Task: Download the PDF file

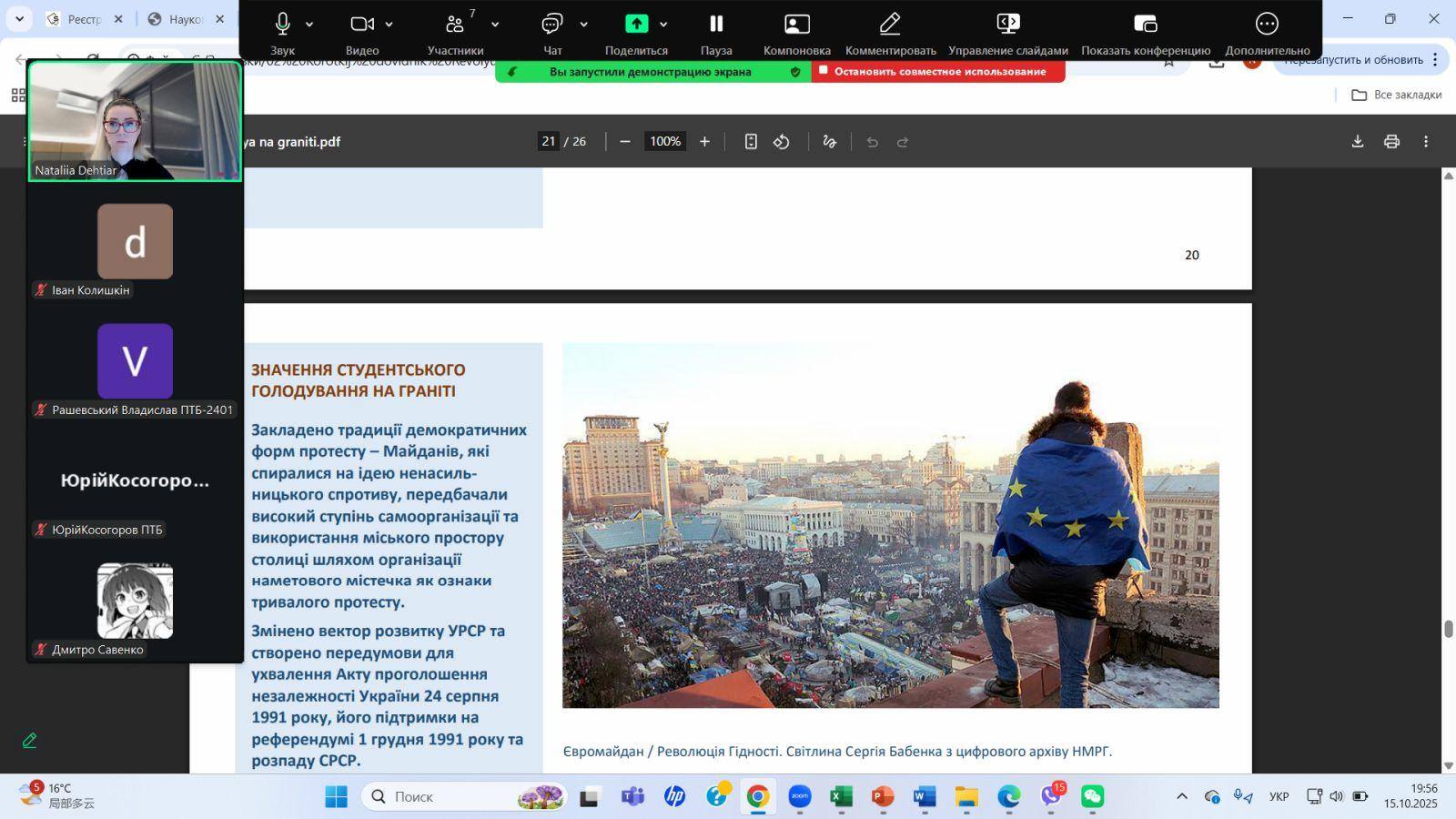Action: tap(1357, 142)
